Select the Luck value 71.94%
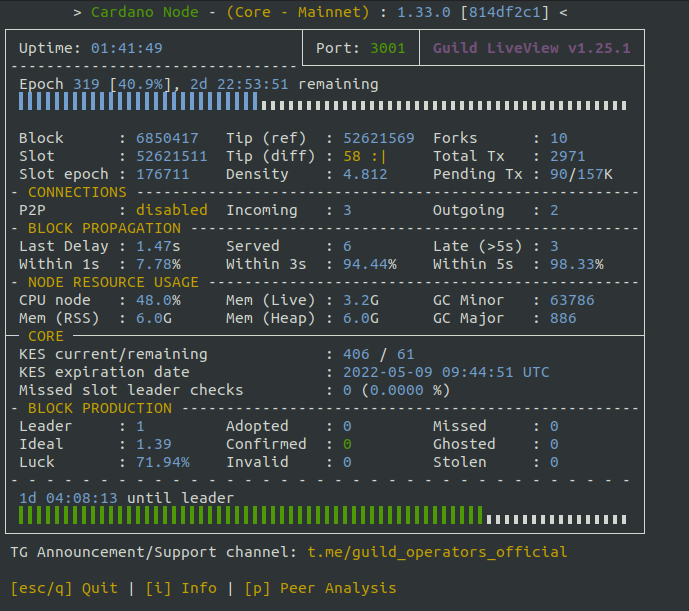Screen dimensions: 689x611 [x=163, y=462]
